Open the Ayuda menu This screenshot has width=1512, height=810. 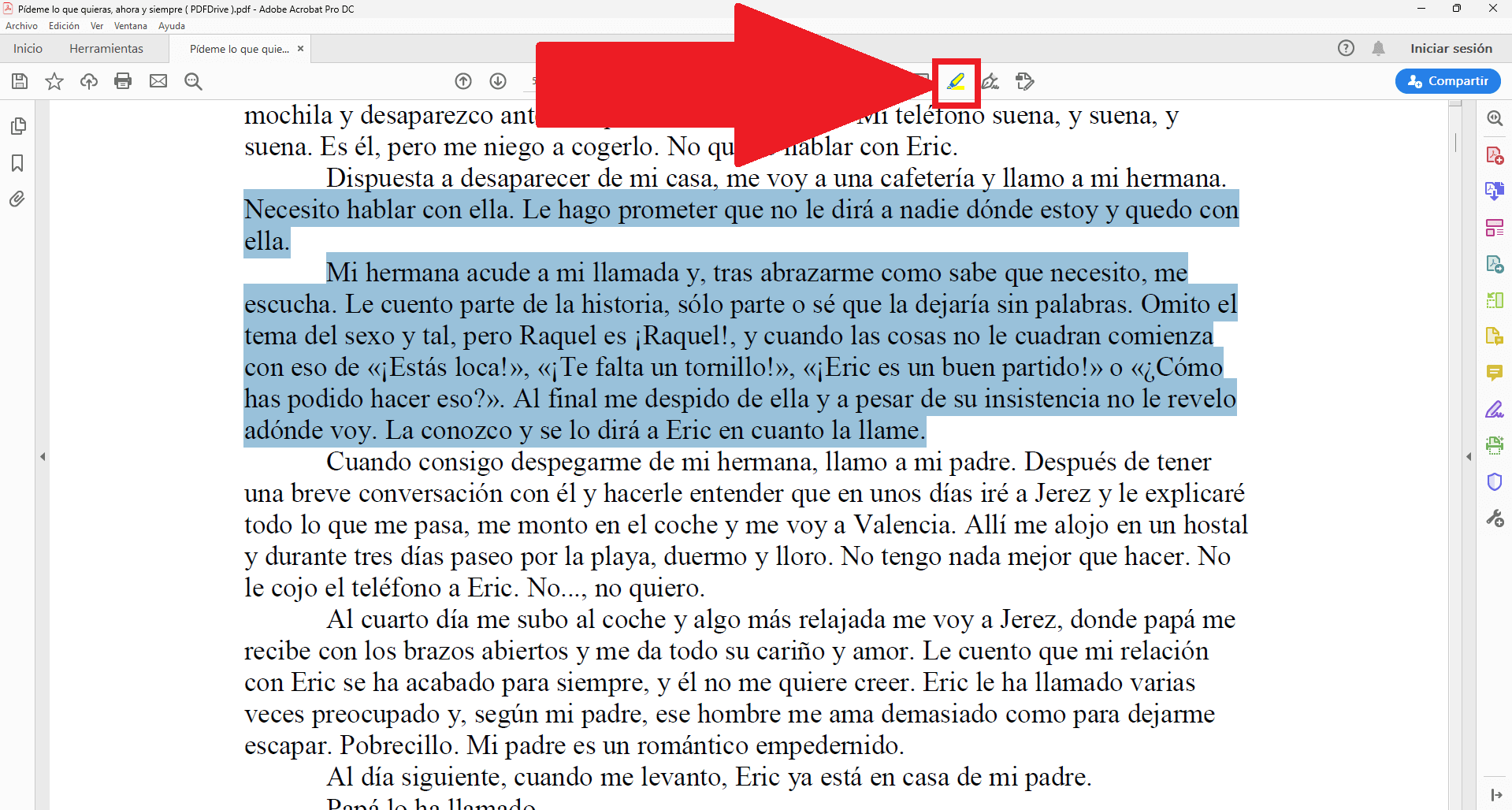click(172, 26)
